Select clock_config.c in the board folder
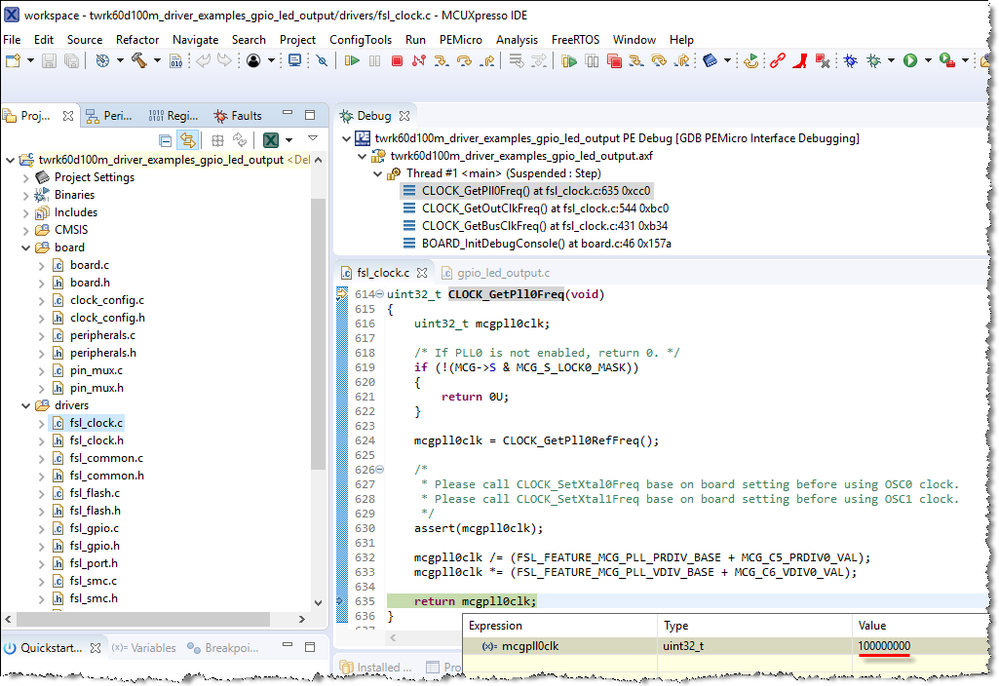Screen dimensions: 999x686 click(x=107, y=301)
